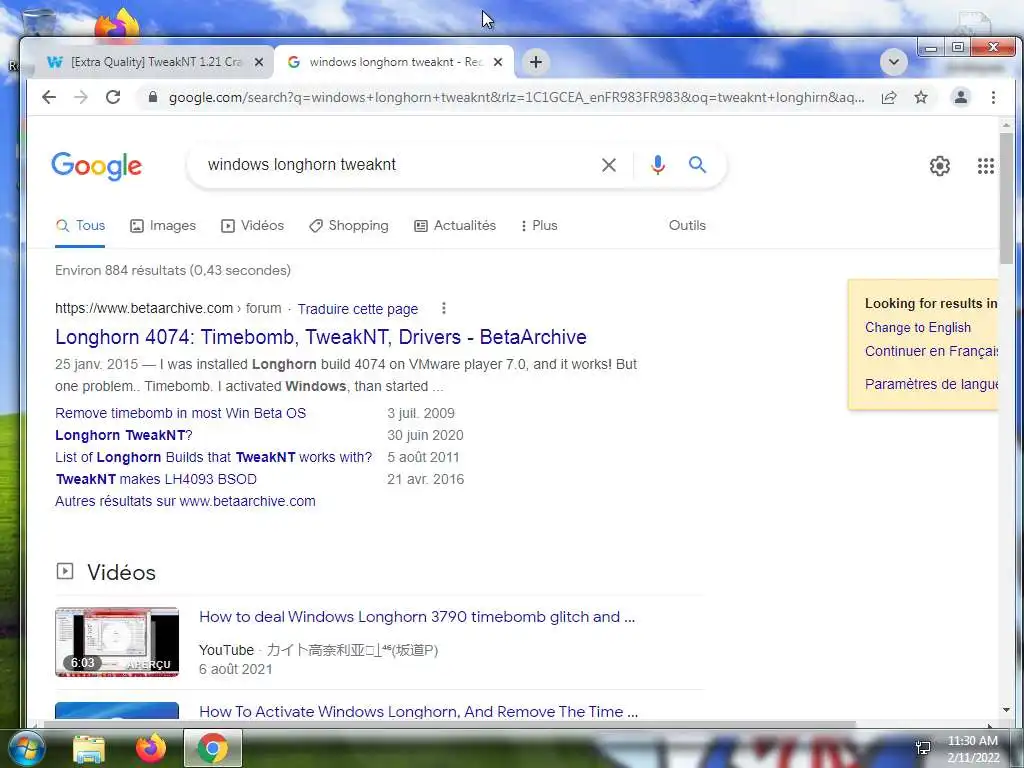Open options for the BetaArchive result
Image resolution: width=1024 pixels, height=768 pixels.
click(x=443, y=308)
